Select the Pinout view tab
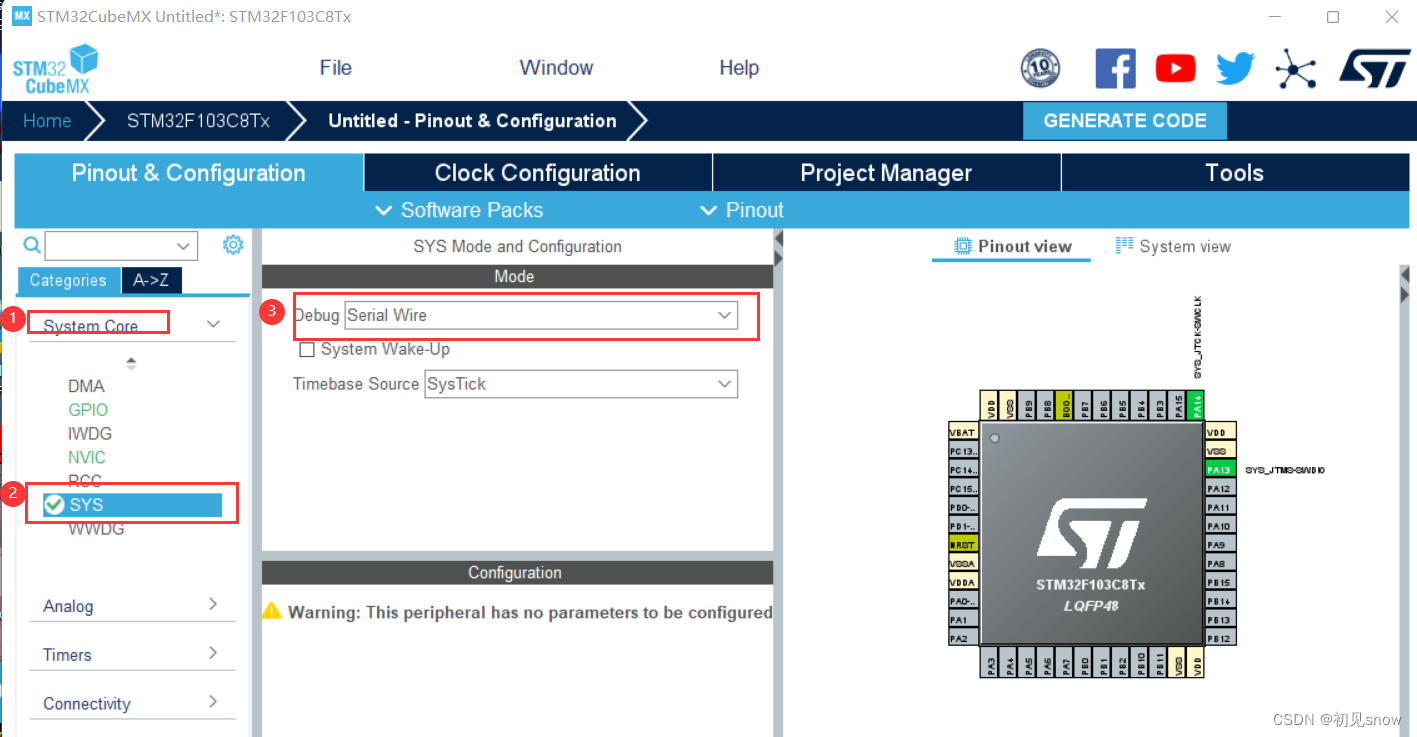 (x=1012, y=246)
